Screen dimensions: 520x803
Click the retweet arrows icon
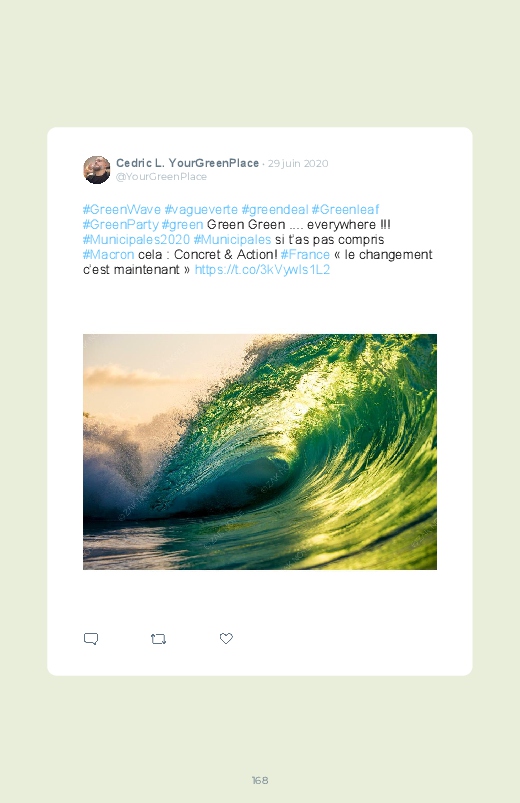[x=158, y=639]
